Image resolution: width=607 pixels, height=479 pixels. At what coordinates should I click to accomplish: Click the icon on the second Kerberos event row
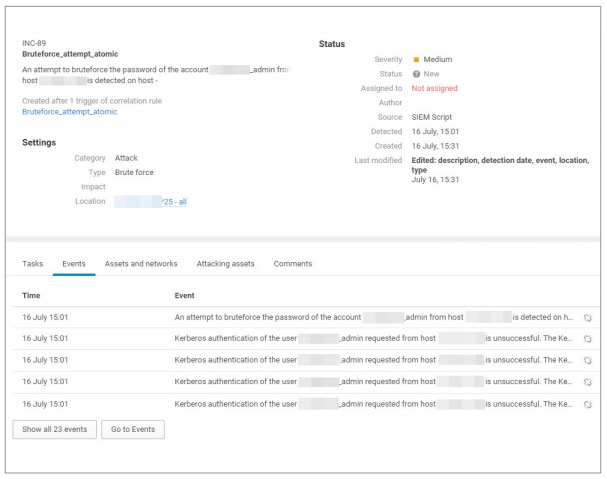pyautogui.click(x=587, y=360)
